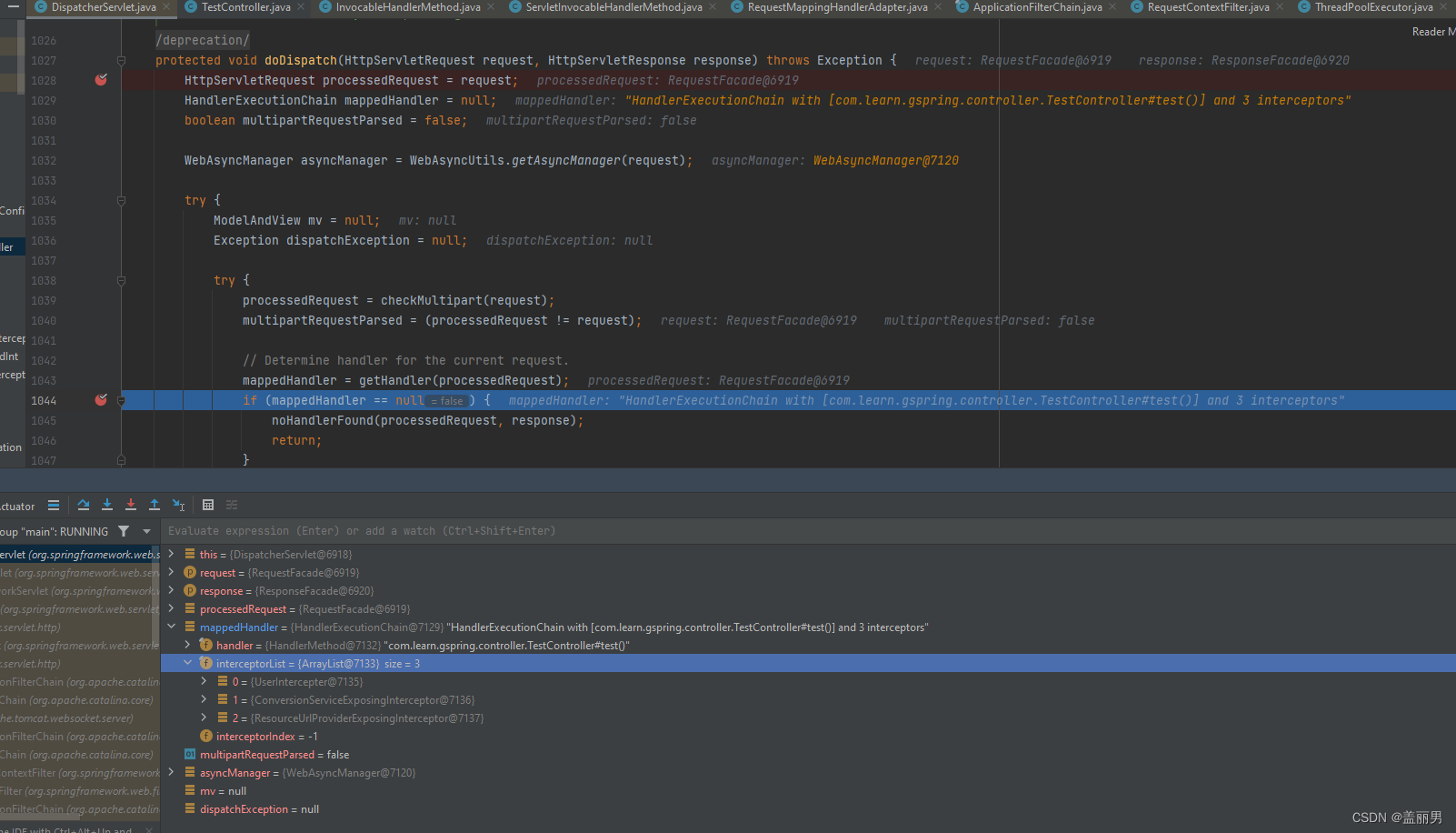Focus the Evaluate expression input field
The image size is (1456, 833).
click(808, 531)
